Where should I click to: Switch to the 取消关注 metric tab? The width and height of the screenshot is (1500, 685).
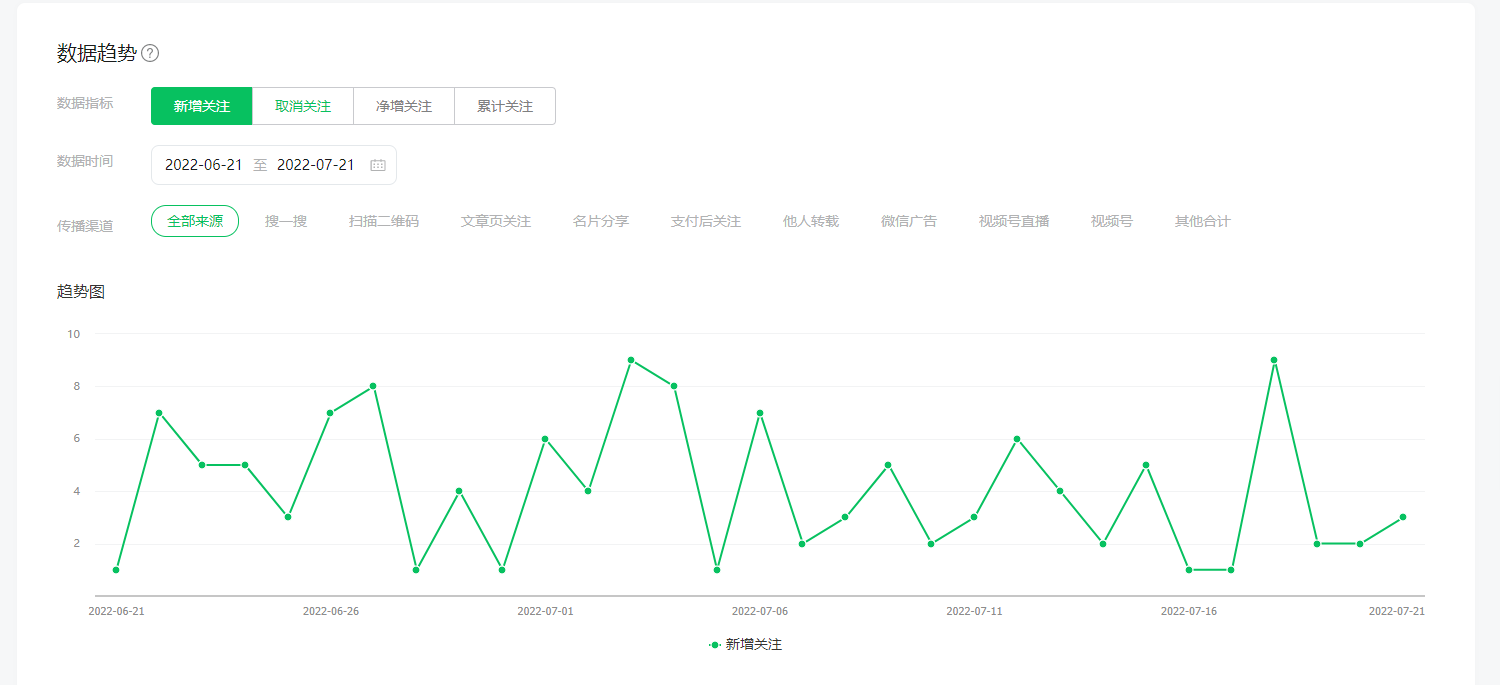tap(303, 106)
